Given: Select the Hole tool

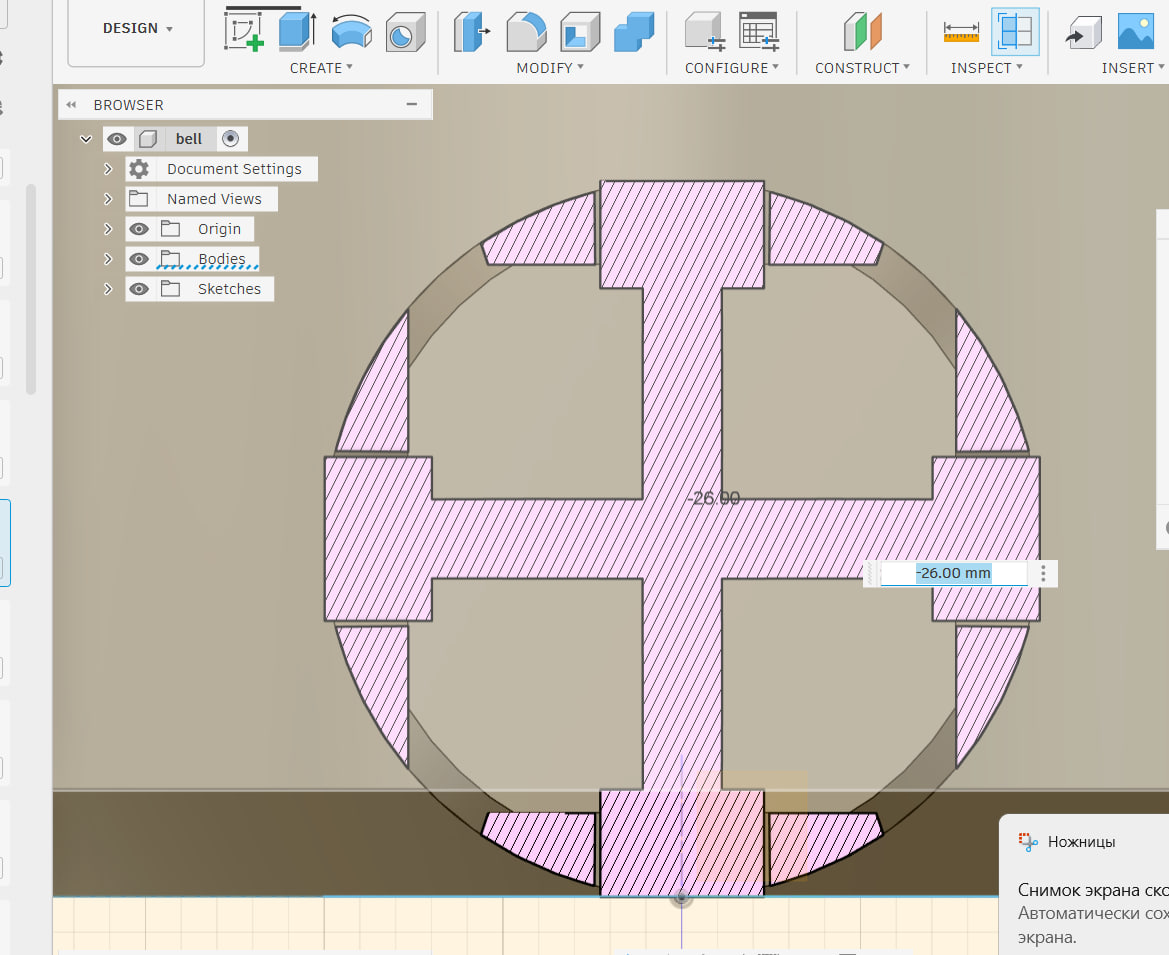Looking at the screenshot, I should (x=405, y=31).
